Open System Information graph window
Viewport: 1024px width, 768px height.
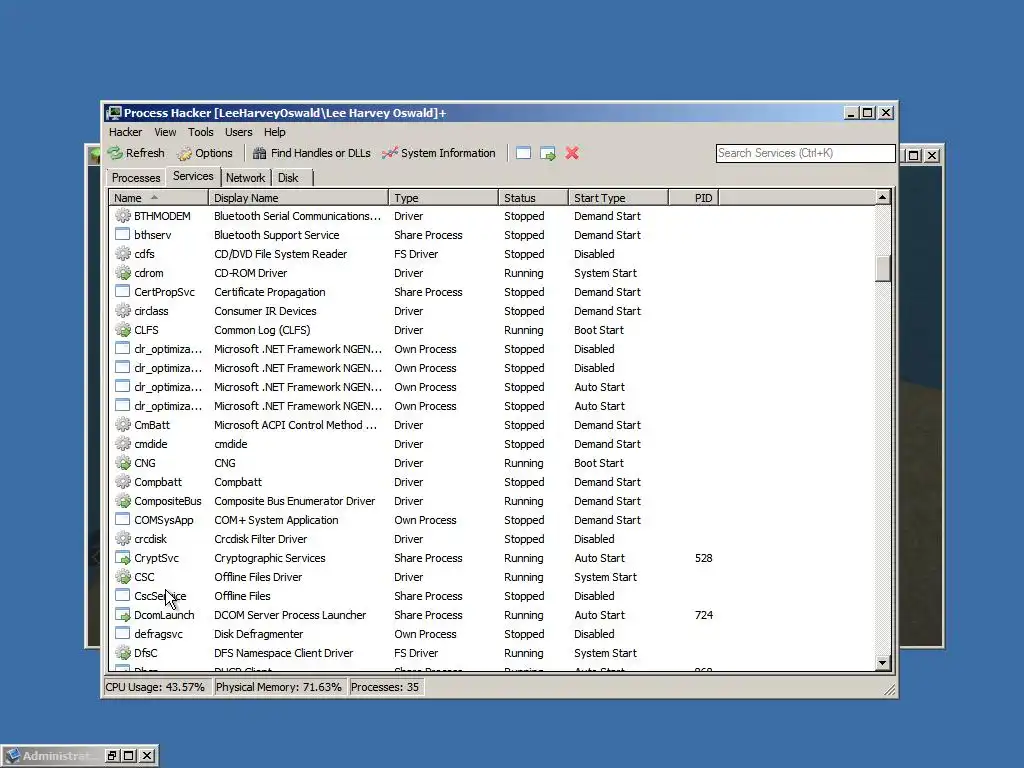pos(439,153)
